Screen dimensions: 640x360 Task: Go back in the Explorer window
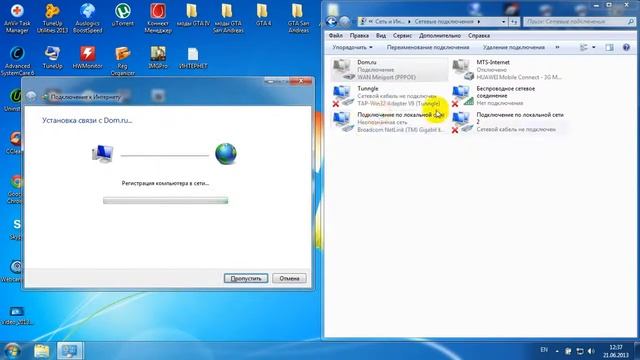[x=331, y=22]
